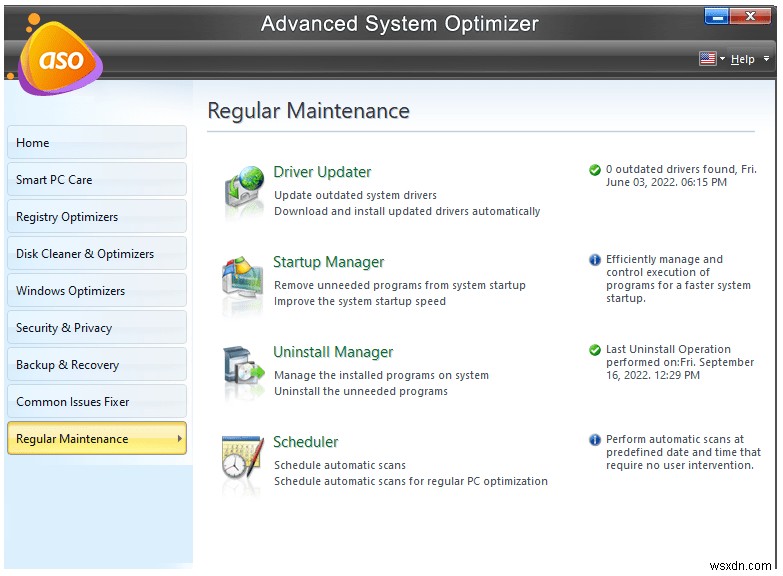Click 'Uninstall the unneeded programs' text
The height and width of the screenshot is (576, 783).
point(361,391)
